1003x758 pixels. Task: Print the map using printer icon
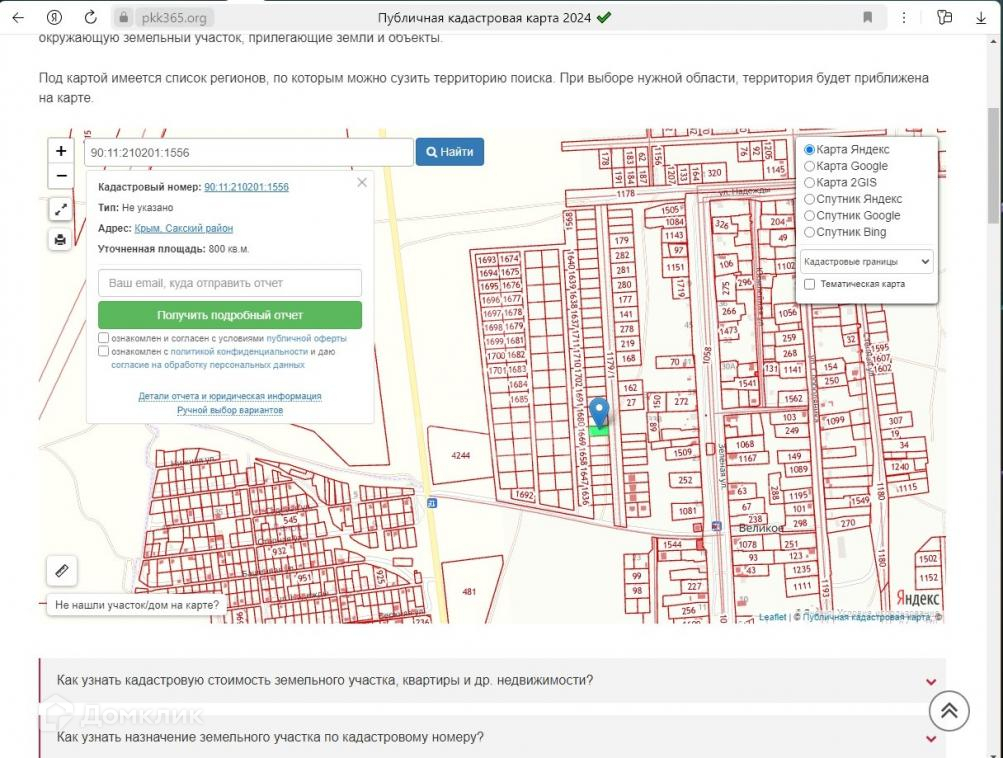tap(61, 240)
